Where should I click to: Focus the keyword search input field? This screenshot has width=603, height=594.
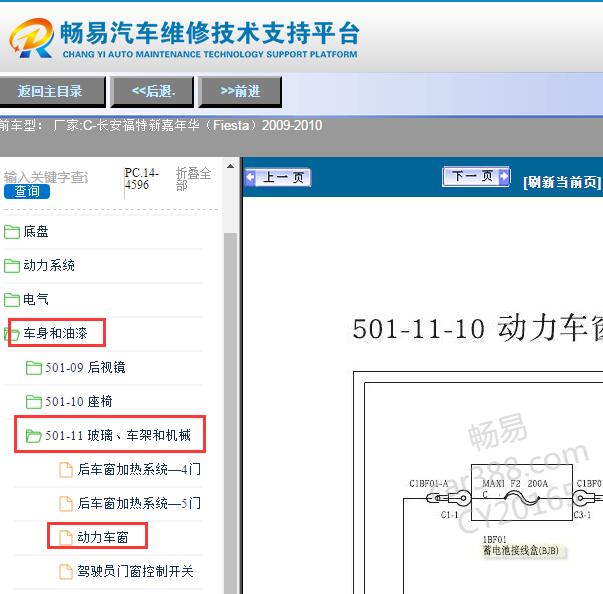tap(46, 177)
